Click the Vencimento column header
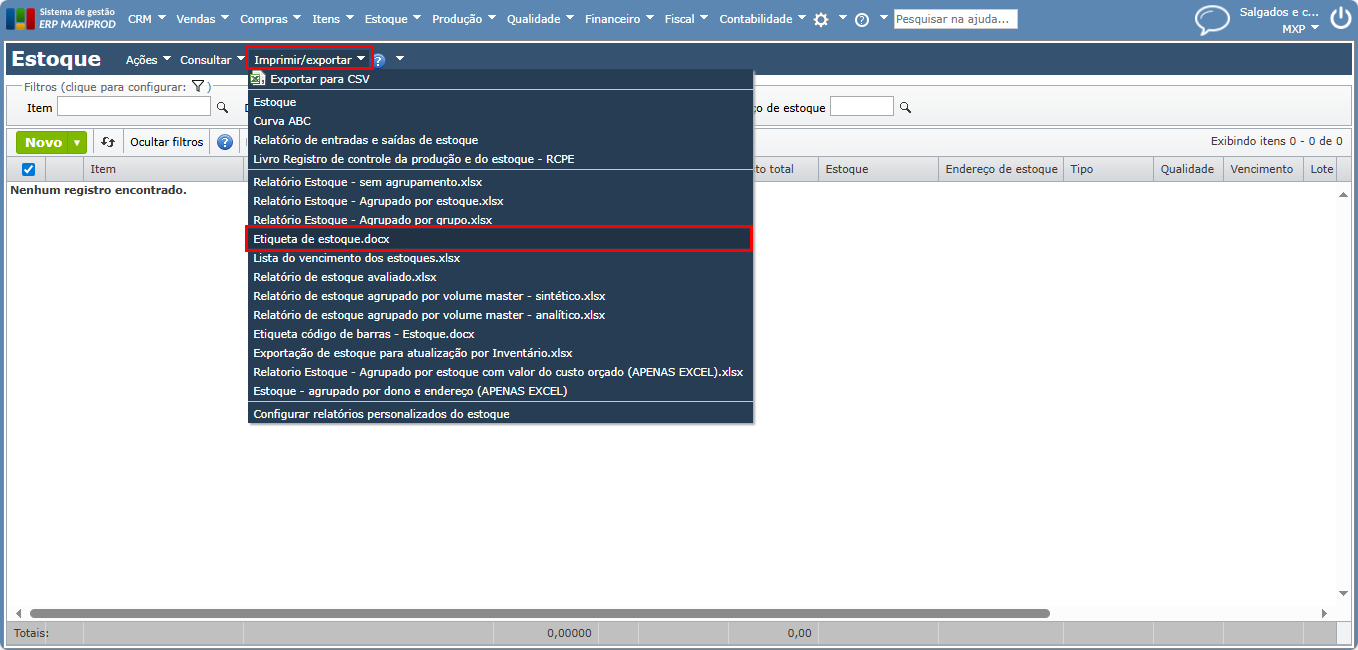The image size is (1358, 650). coord(1263,169)
